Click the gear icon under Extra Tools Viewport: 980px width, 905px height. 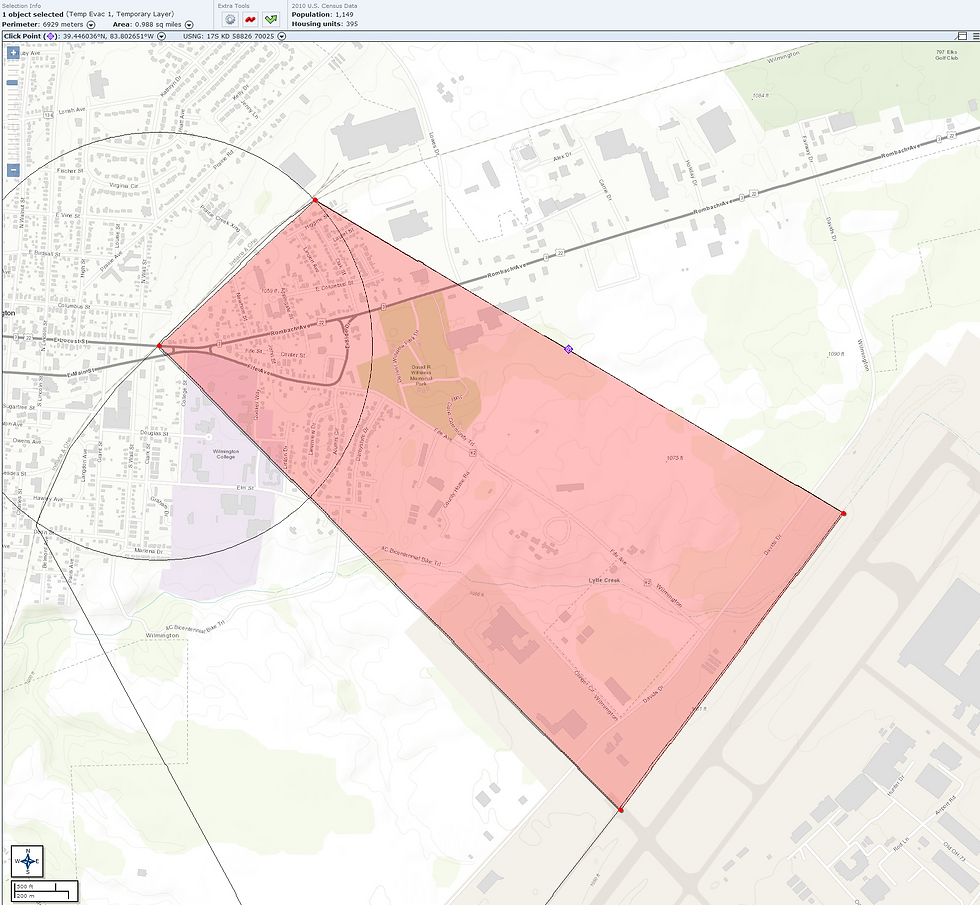point(231,19)
